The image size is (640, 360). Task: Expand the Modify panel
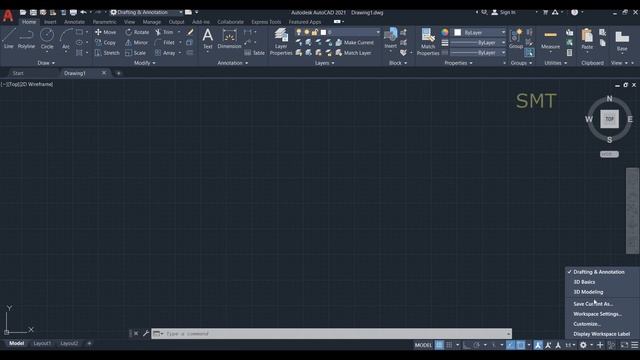pyautogui.click(x=145, y=63)
